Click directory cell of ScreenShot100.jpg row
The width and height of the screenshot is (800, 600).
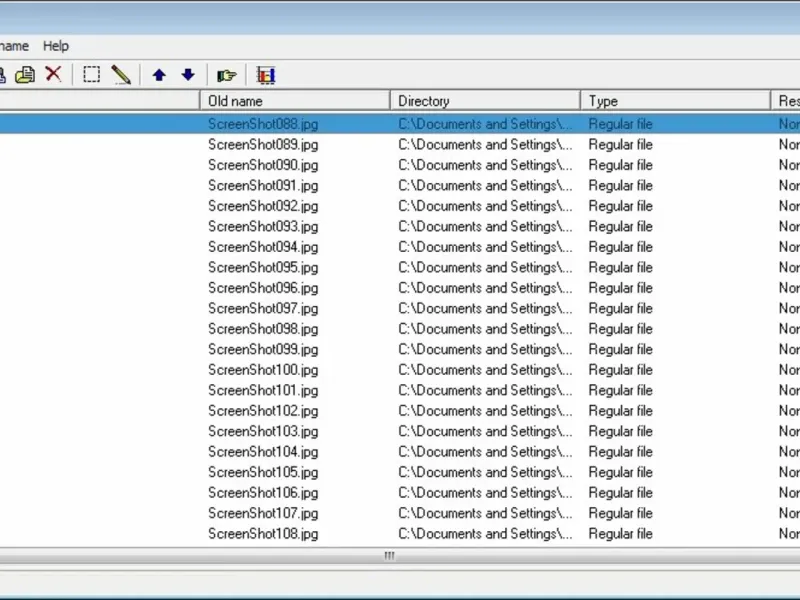point(485,369)
